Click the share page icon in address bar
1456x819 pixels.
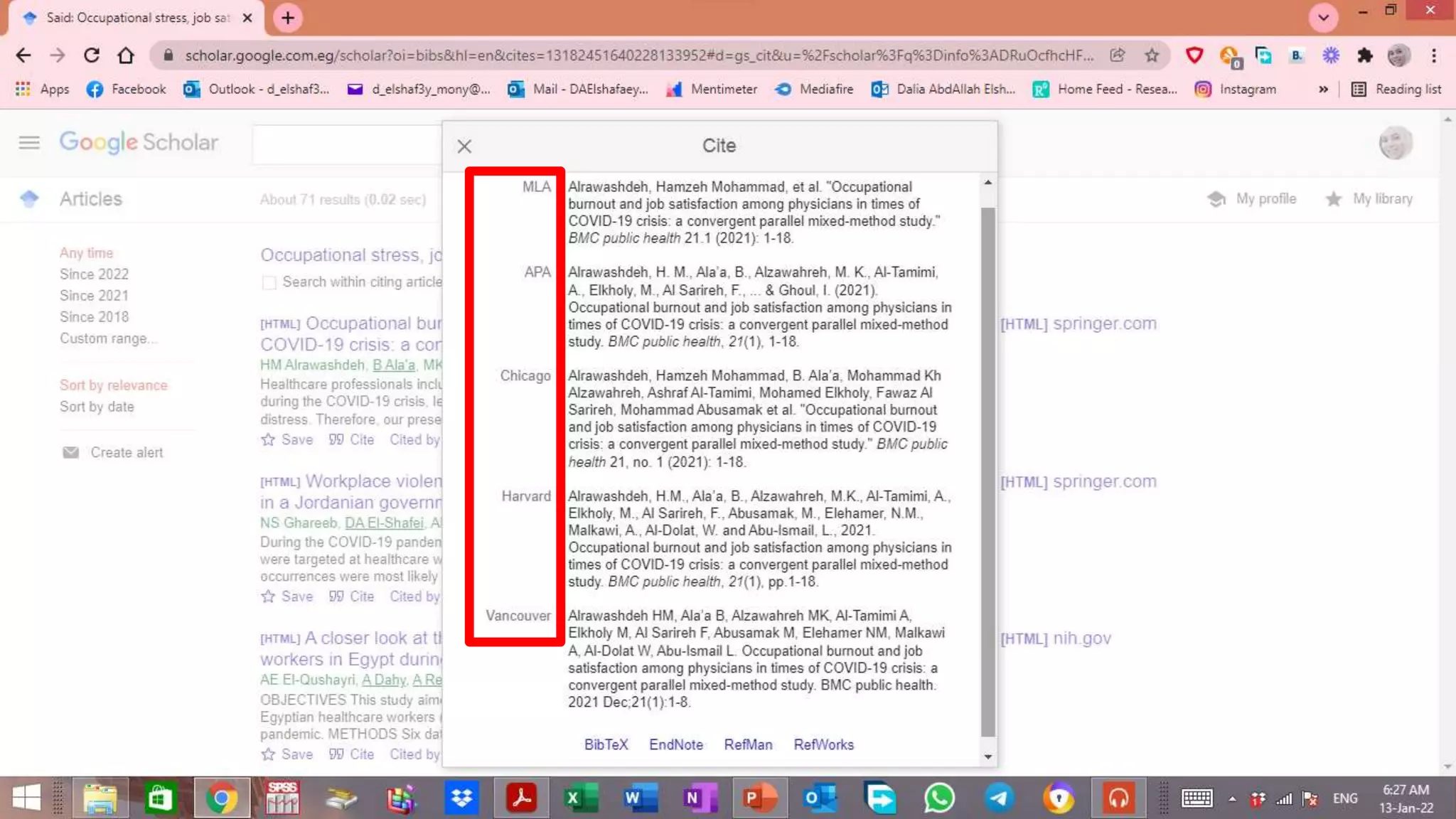point(1118,55)
